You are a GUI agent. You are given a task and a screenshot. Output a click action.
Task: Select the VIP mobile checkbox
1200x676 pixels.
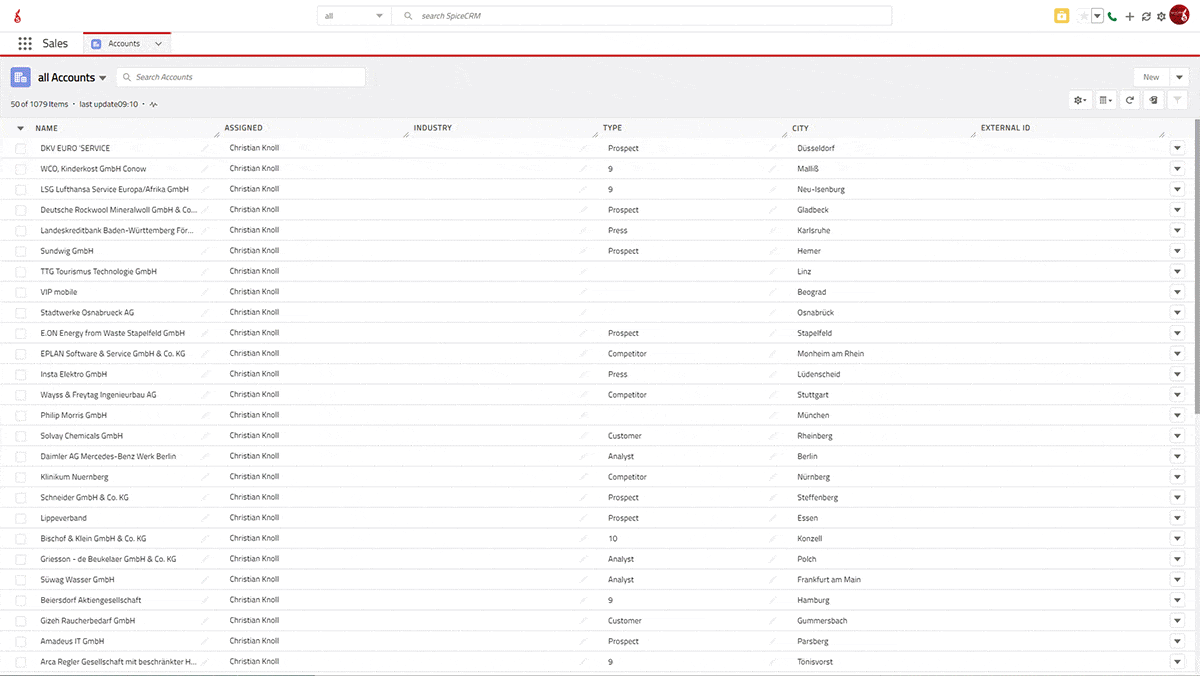click(20, 292)
